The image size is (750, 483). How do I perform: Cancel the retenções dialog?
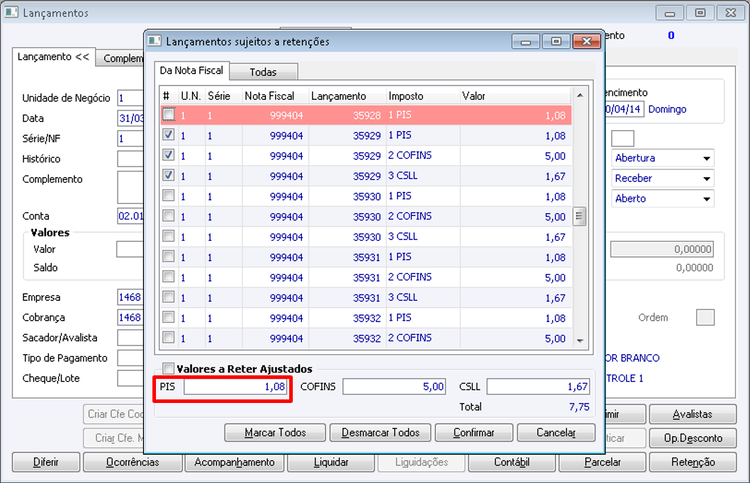coord(556,433)
